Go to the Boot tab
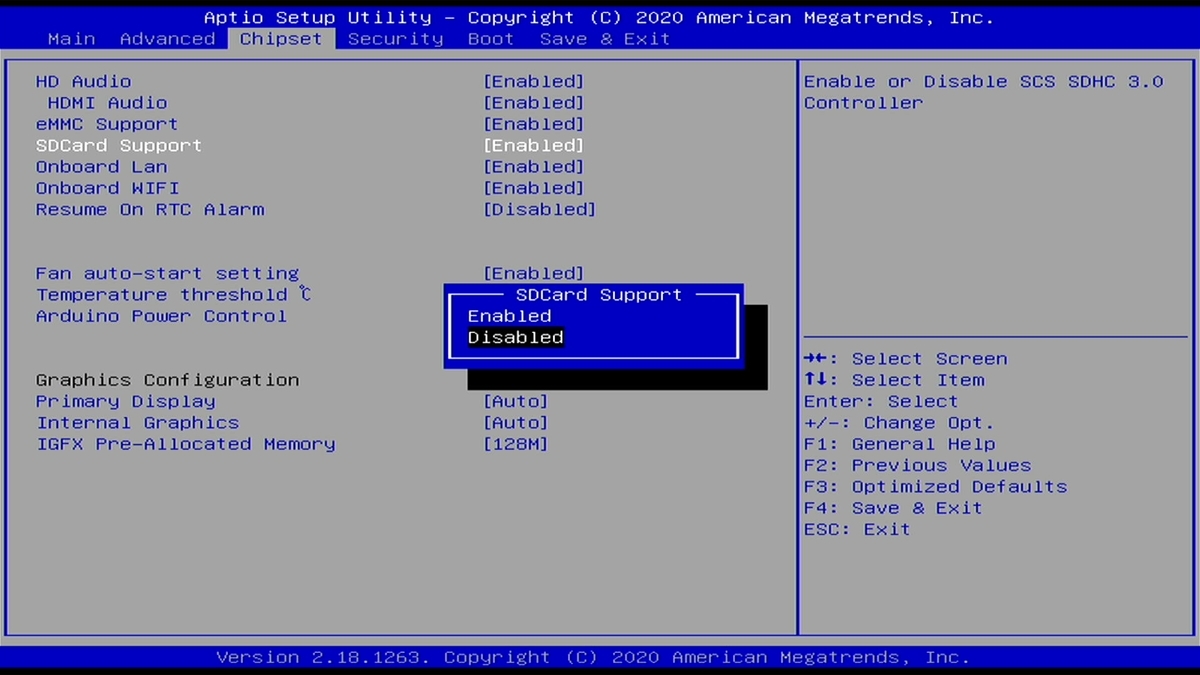1200x675 pixels. coord(490,38)
